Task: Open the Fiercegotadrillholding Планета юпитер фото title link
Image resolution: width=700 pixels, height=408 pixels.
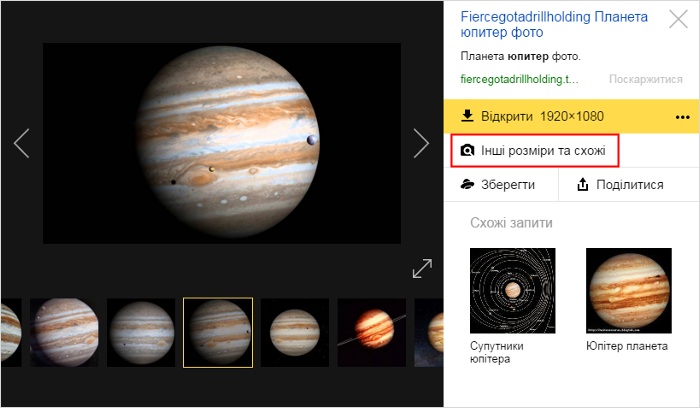Action: click(x=554, y=24)
